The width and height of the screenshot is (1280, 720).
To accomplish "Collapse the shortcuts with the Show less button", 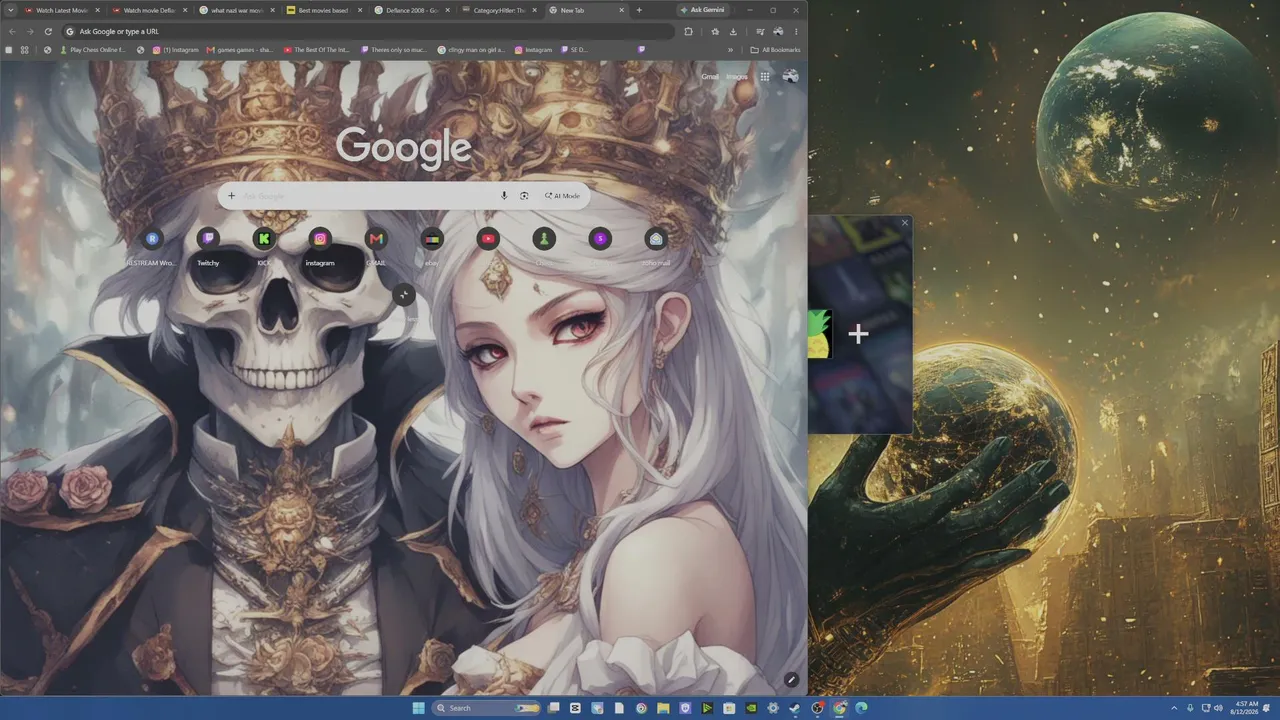I will point(404,294).
